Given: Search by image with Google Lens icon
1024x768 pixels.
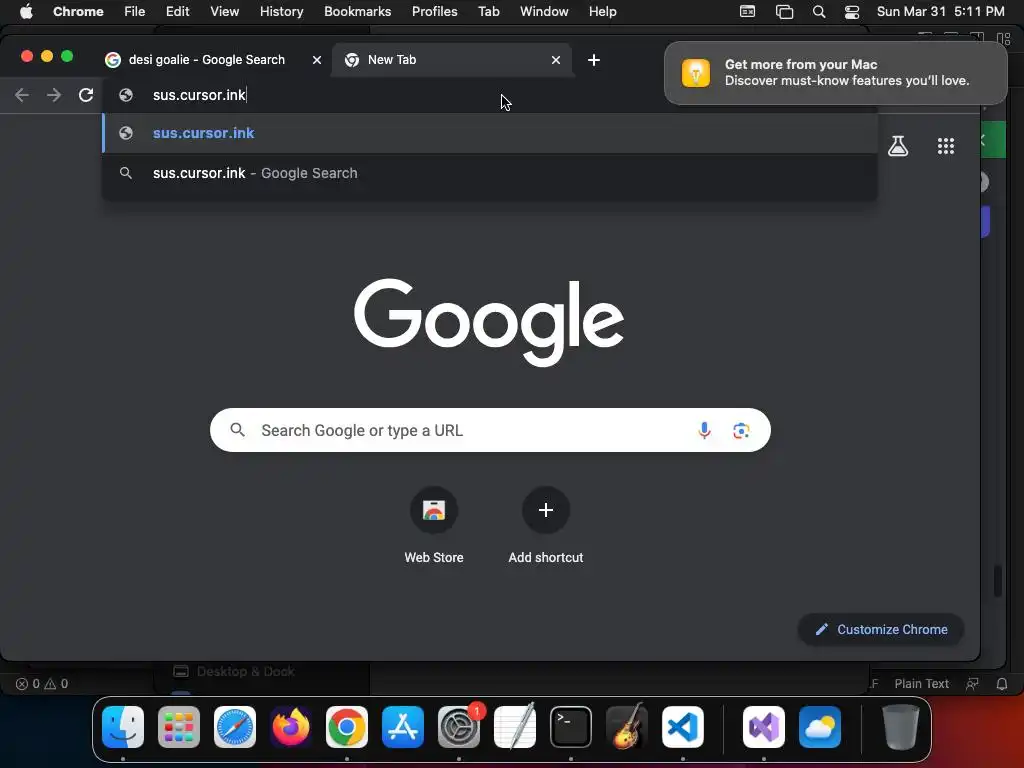Looking at the screenshot, I should [741, 430].
